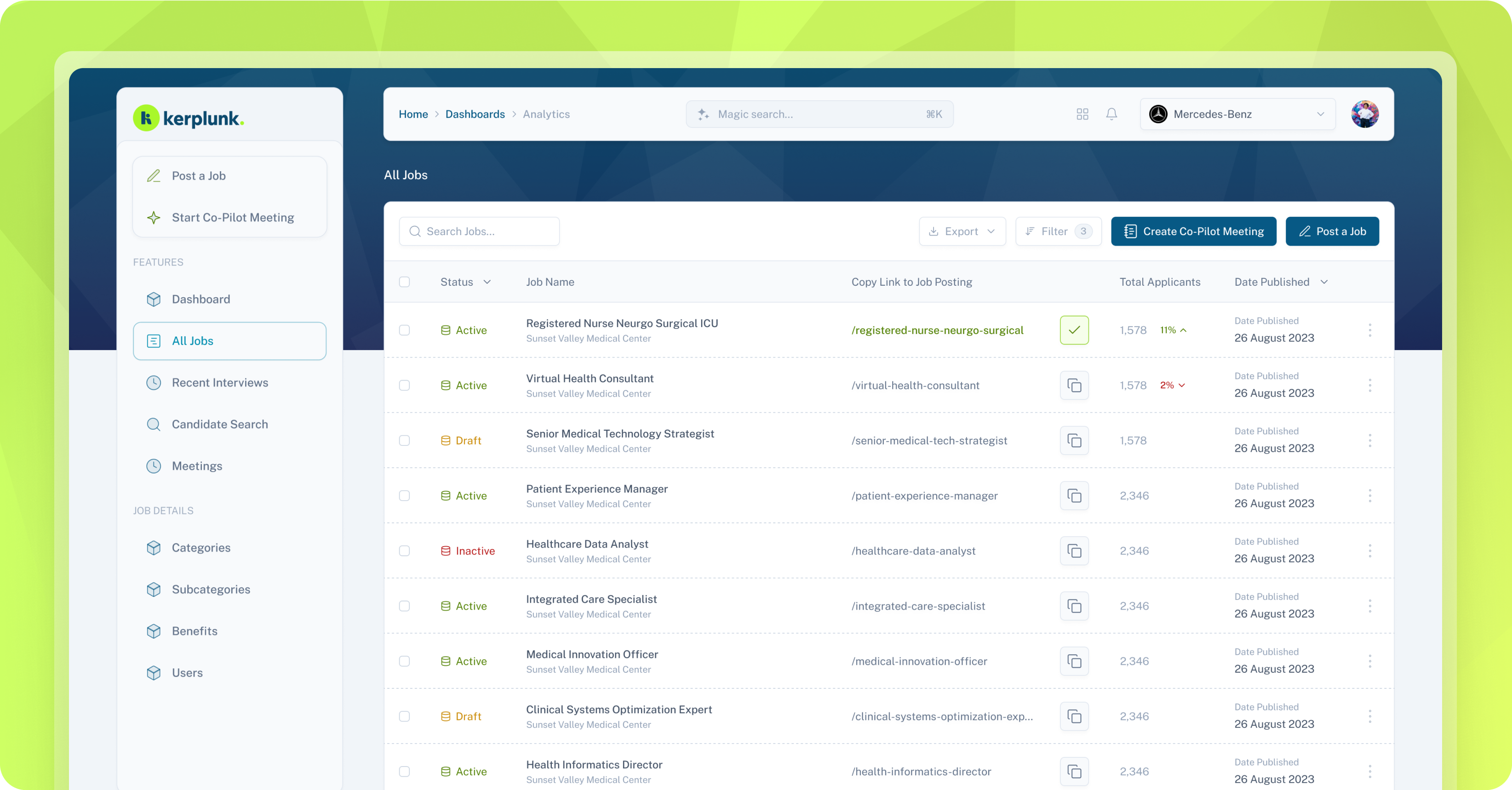Copy link for Virtual Health Consultant

[x=1074, y=385]
